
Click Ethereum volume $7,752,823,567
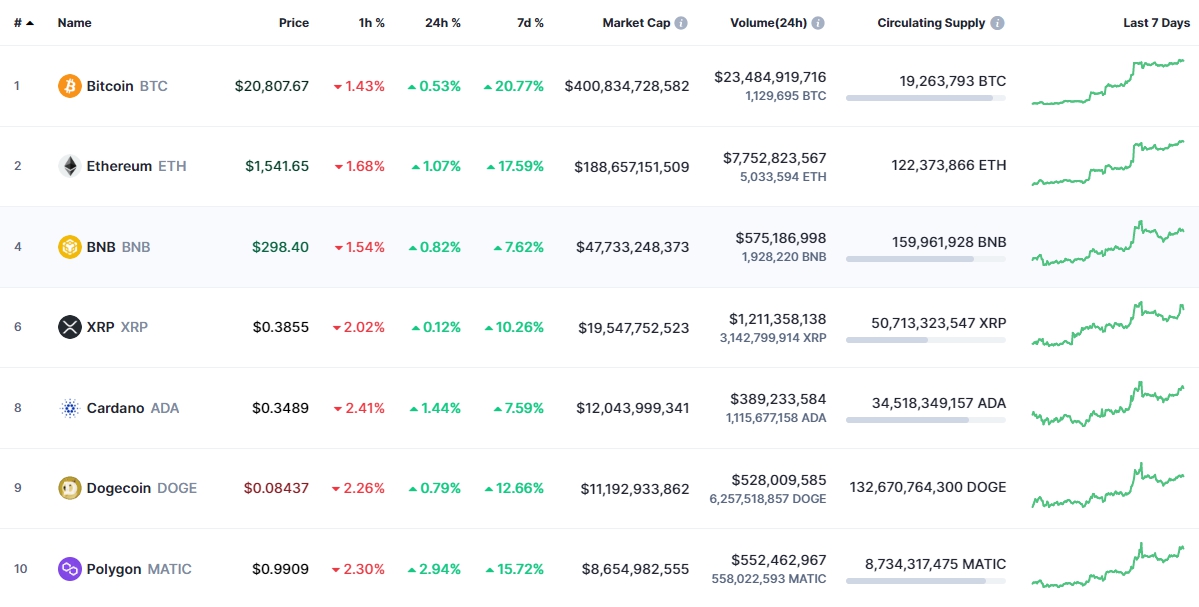click(x=775, y=157)
